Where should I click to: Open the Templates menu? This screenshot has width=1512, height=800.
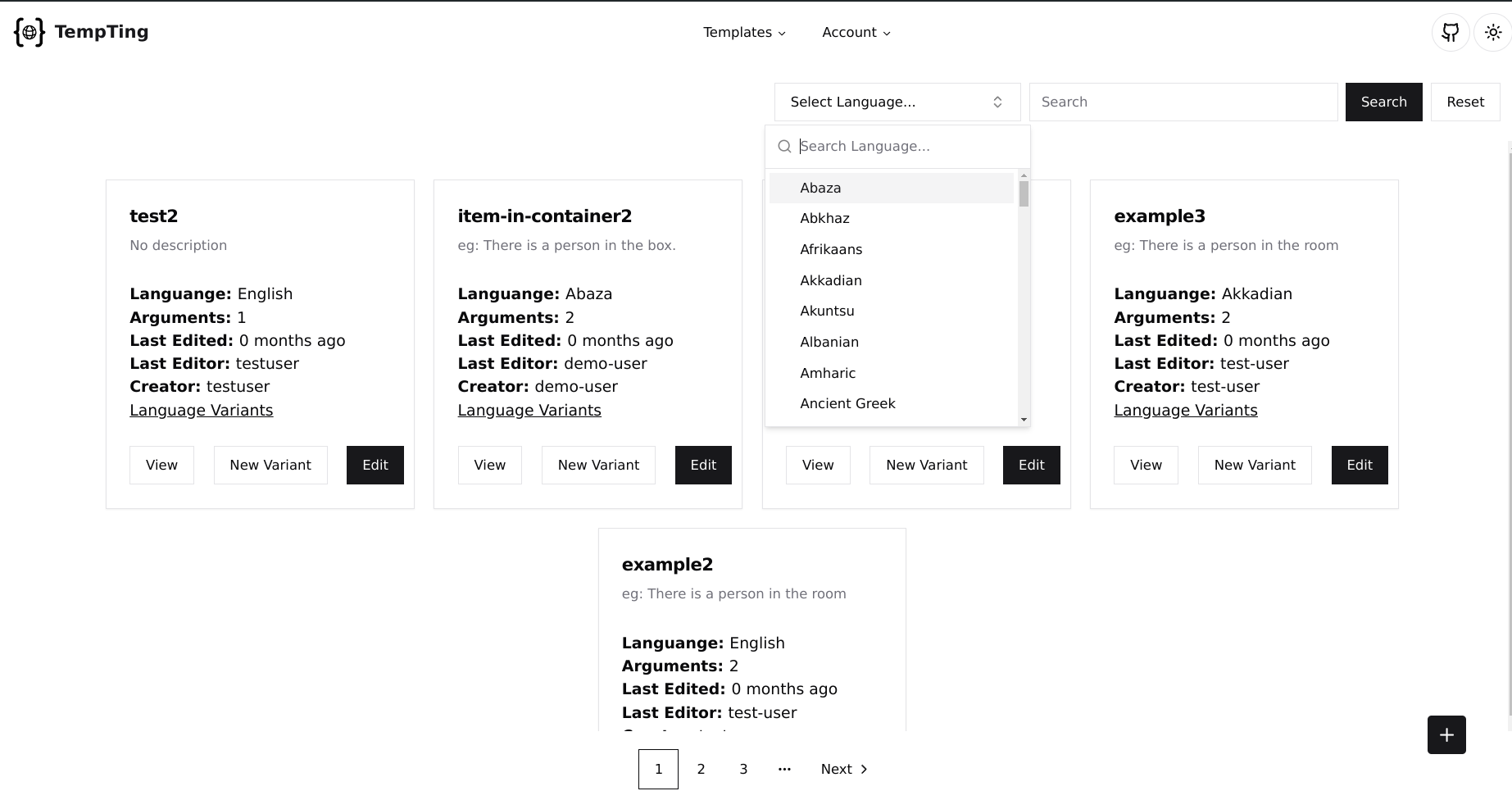pos(744,33)
